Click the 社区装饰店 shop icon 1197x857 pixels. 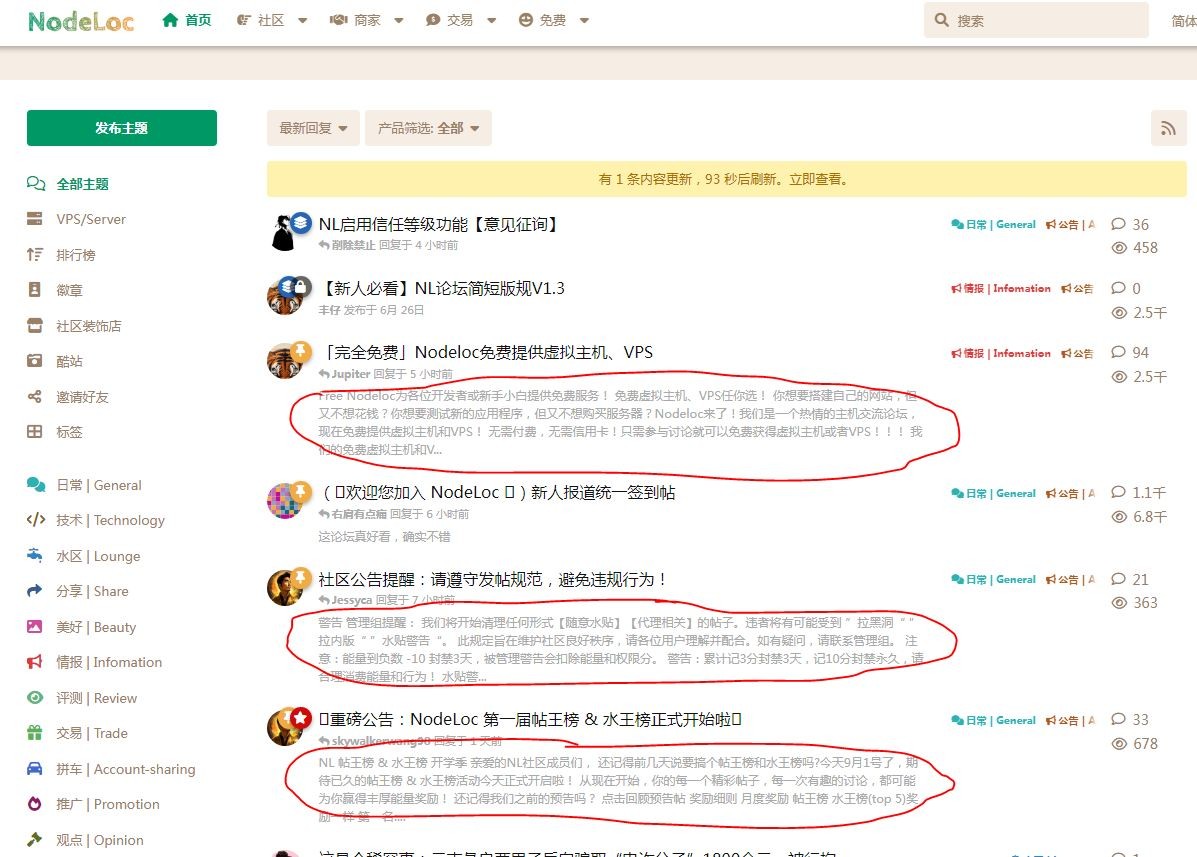click(x=34, y=325)
